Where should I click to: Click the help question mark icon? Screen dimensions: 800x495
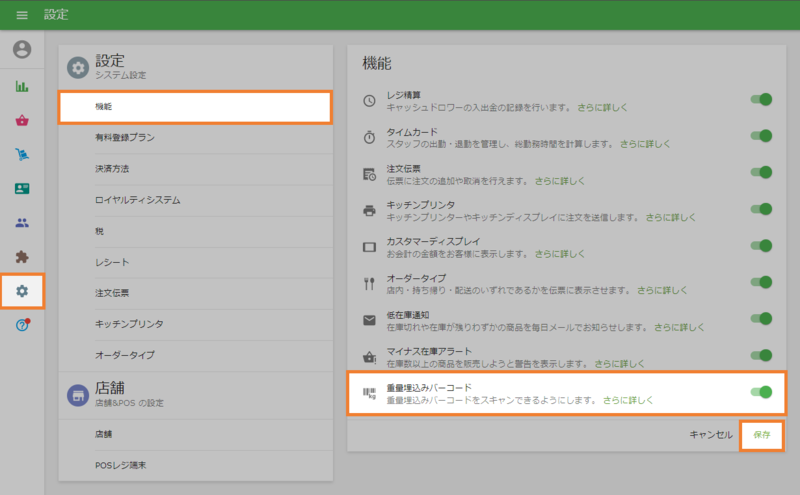point(22,326)
